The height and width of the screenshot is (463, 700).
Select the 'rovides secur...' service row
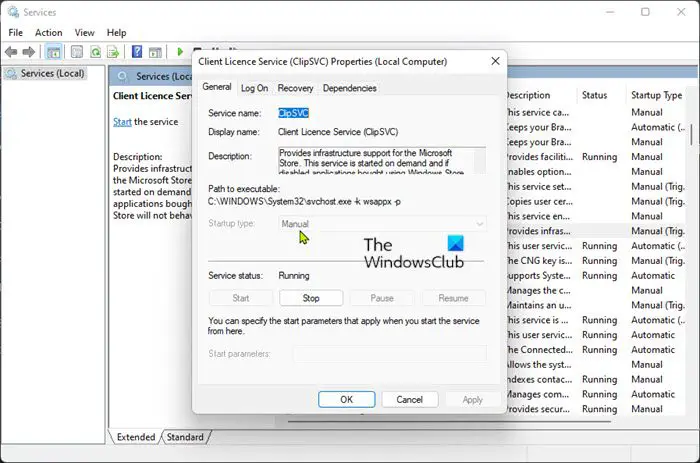tap(596, 409)
